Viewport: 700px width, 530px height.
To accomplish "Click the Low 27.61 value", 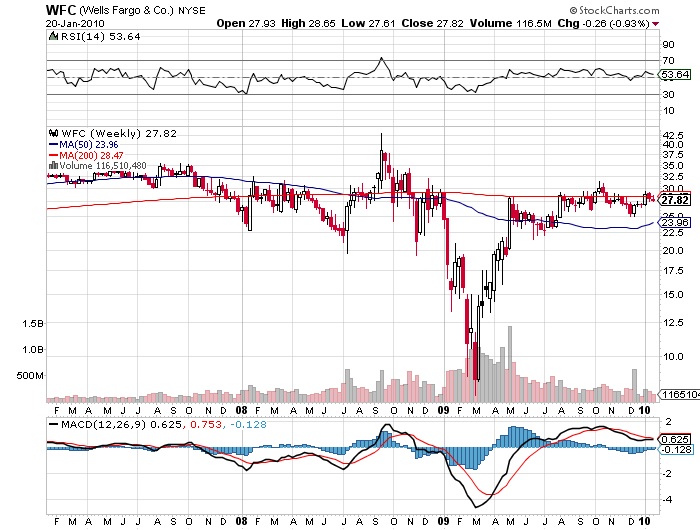I will pyautogui.click(x=368, y=23).
